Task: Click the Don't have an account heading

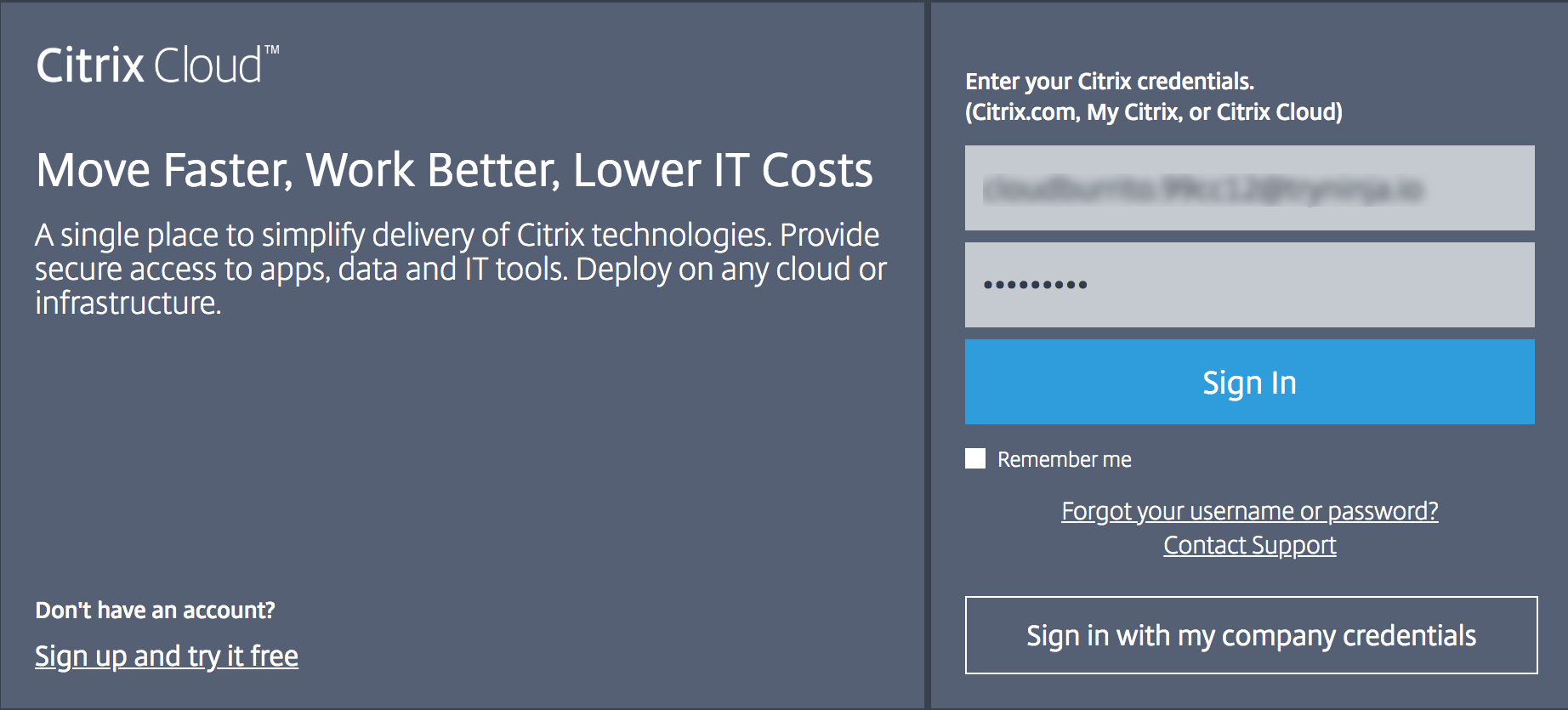Action: click(156, 609)
